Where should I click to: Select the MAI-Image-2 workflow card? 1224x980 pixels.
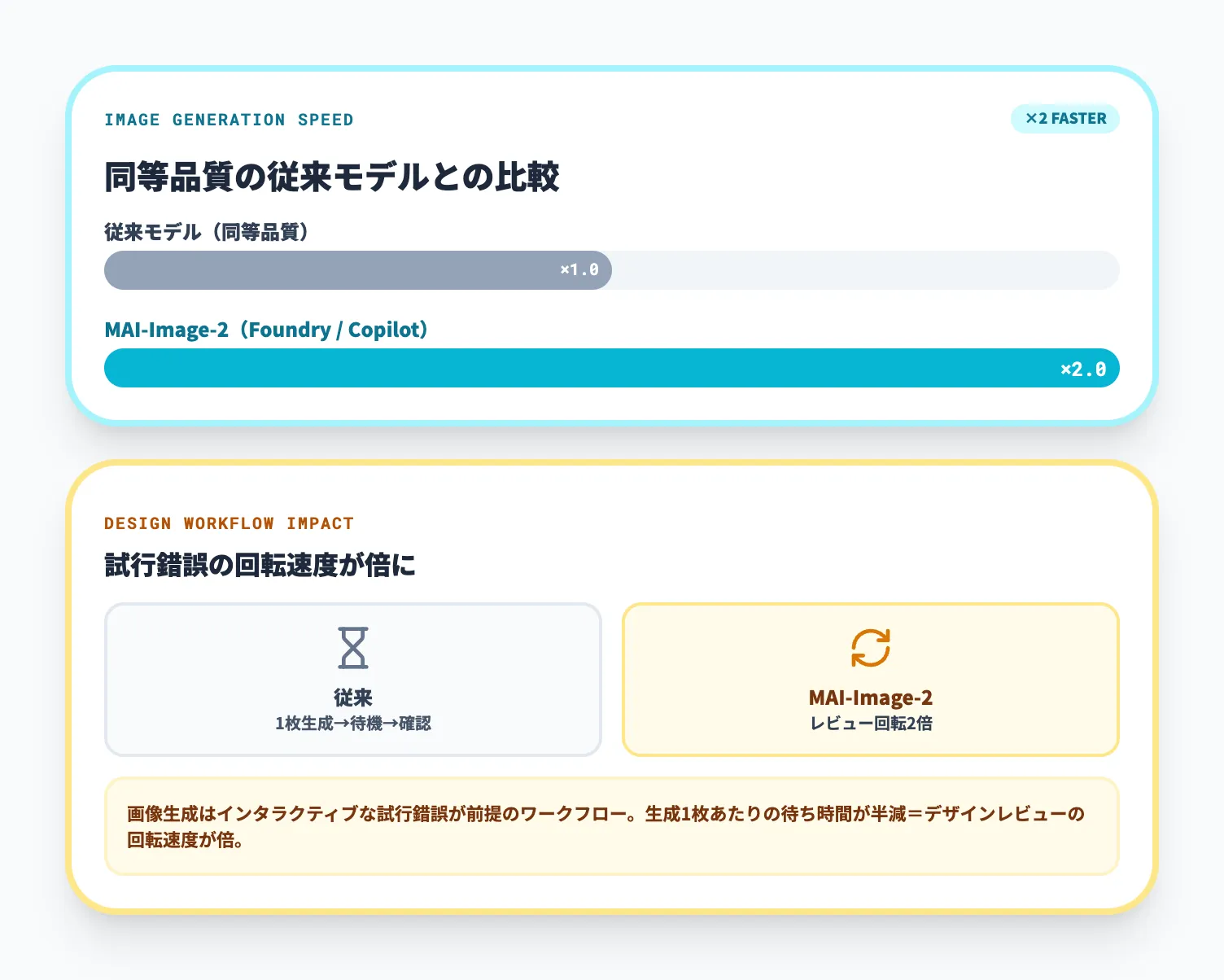click(x=870, y=679)
